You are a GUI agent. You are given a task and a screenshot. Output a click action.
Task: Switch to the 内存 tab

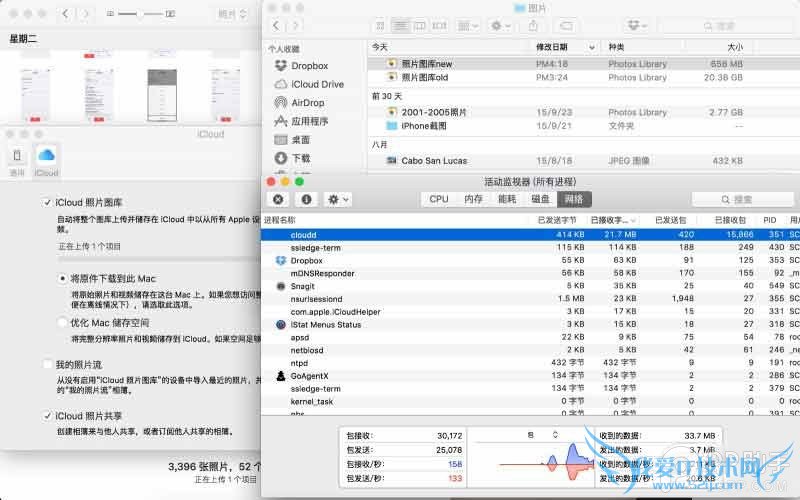473,199
